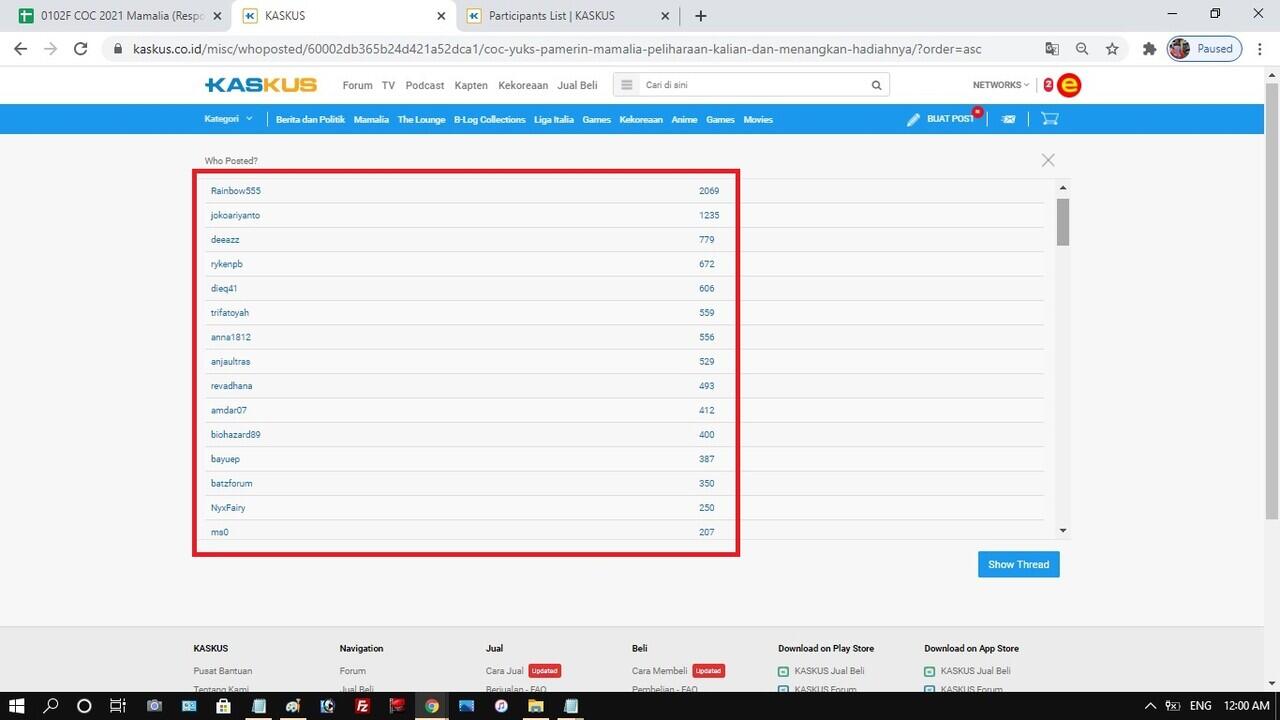This screenshot has height=720, width=1280.
Task: Open Microsoft Store on the taskbar
Action: 223,706
